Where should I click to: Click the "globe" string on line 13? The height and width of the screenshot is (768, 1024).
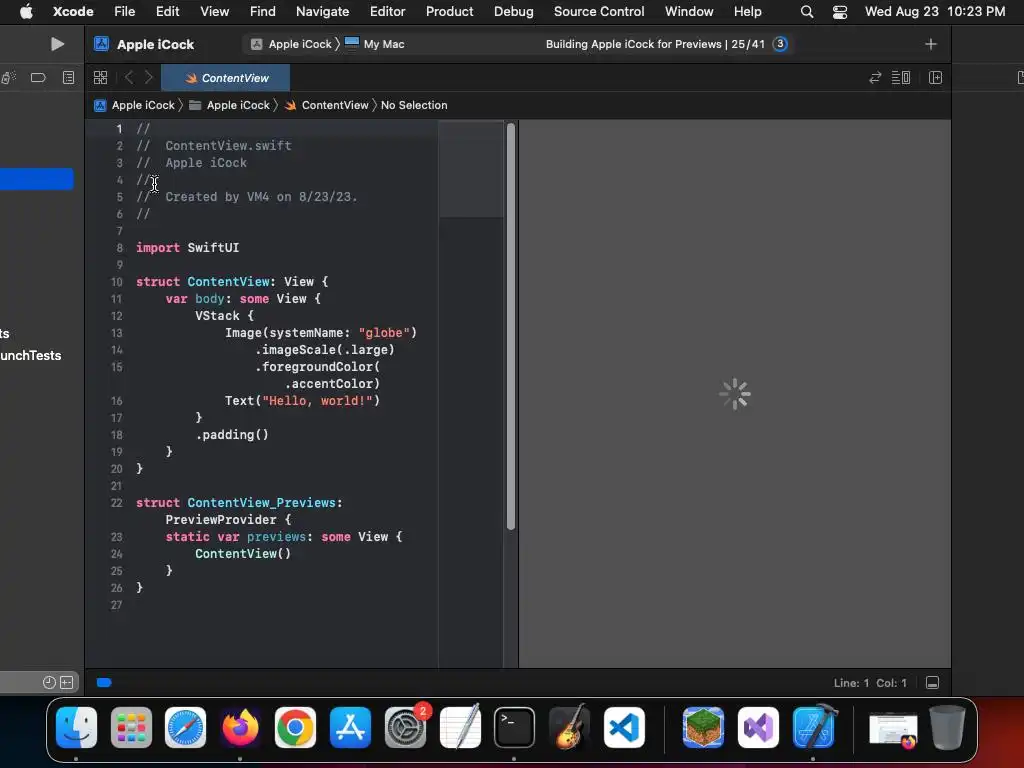tap(384, 332)
